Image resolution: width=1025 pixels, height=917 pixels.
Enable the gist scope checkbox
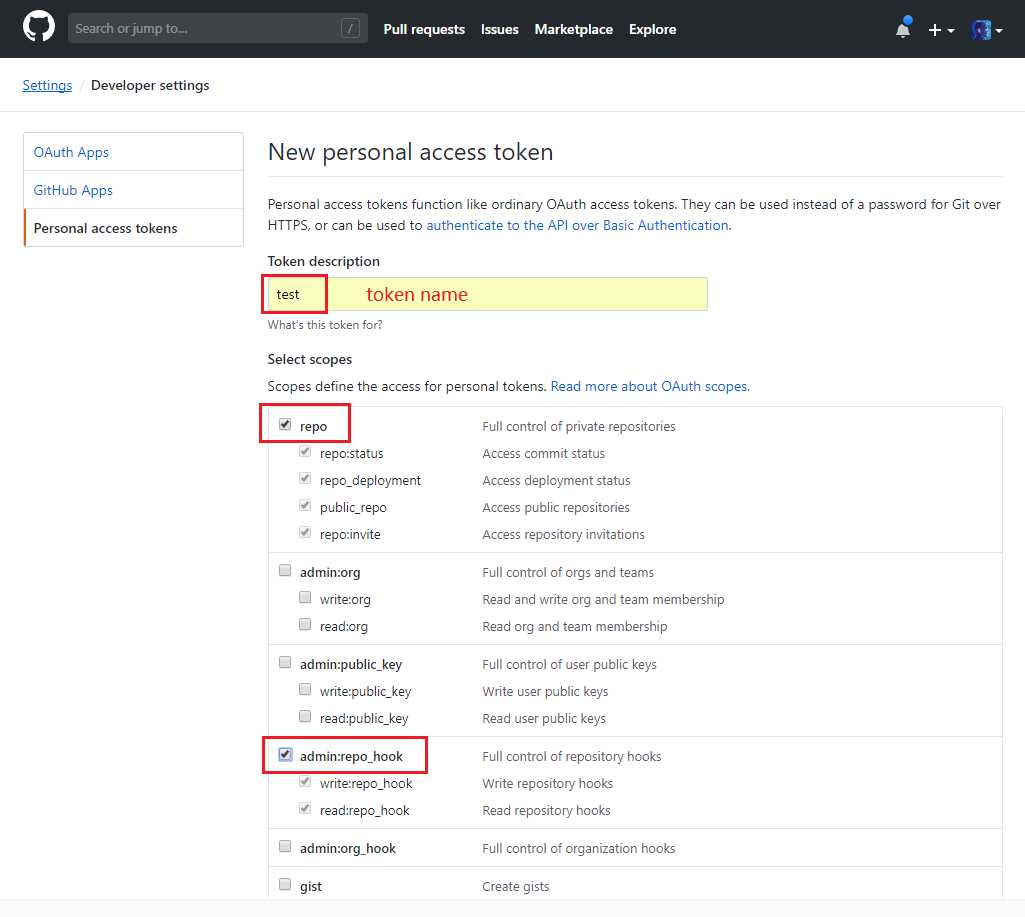(x=285, y=884)
